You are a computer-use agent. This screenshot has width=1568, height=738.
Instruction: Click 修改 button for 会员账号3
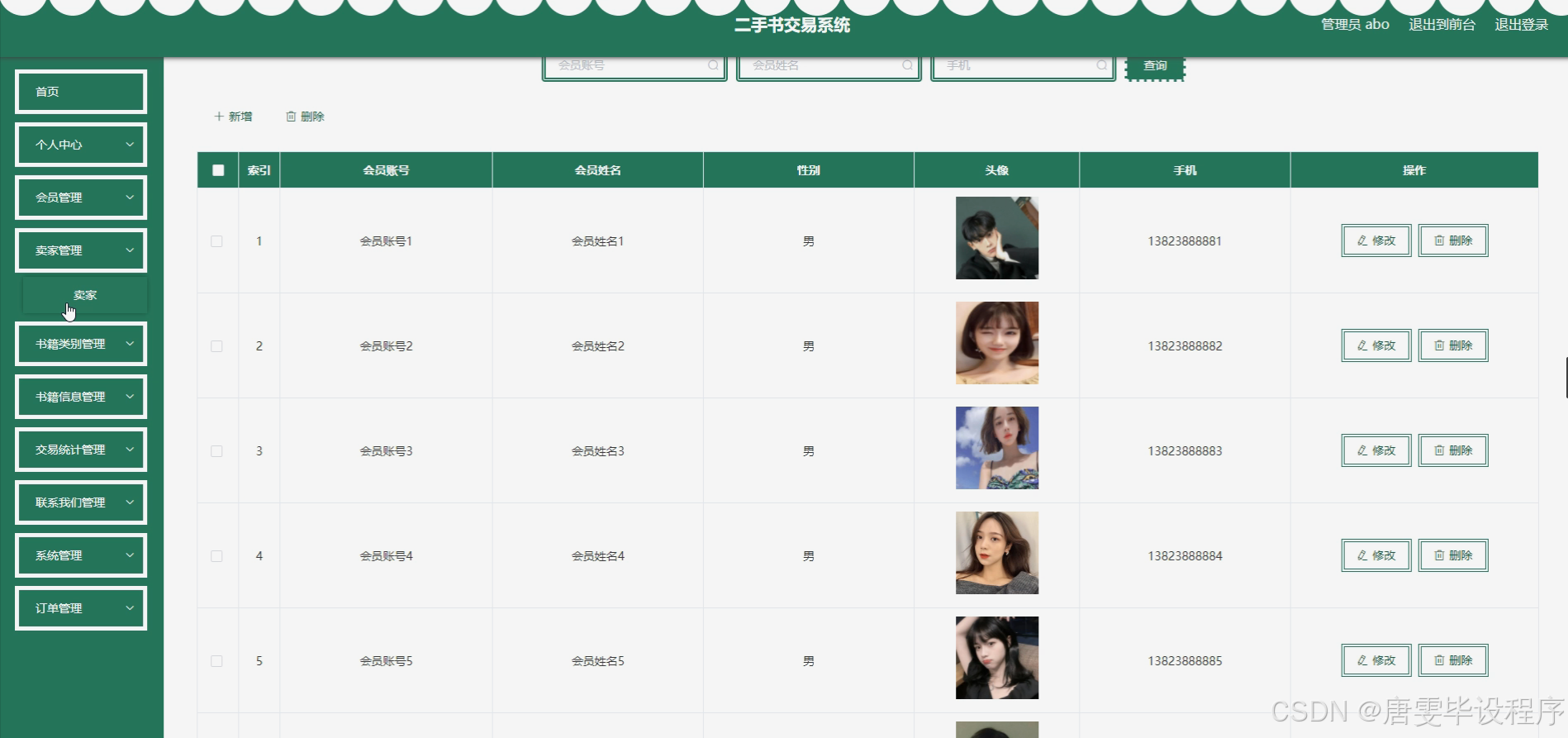[x=1376, y=450]
